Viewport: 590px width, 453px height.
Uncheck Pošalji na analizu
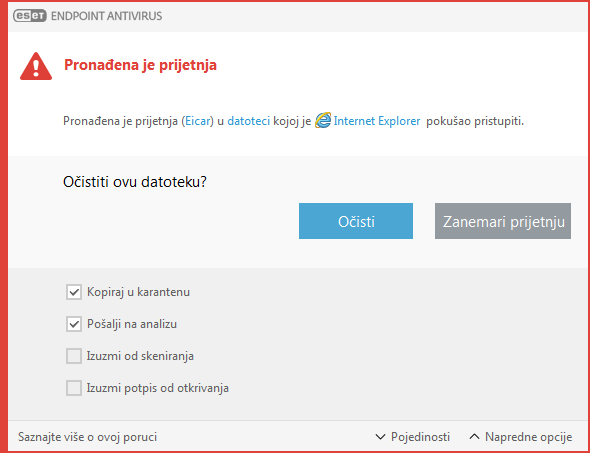pos(74,324)
